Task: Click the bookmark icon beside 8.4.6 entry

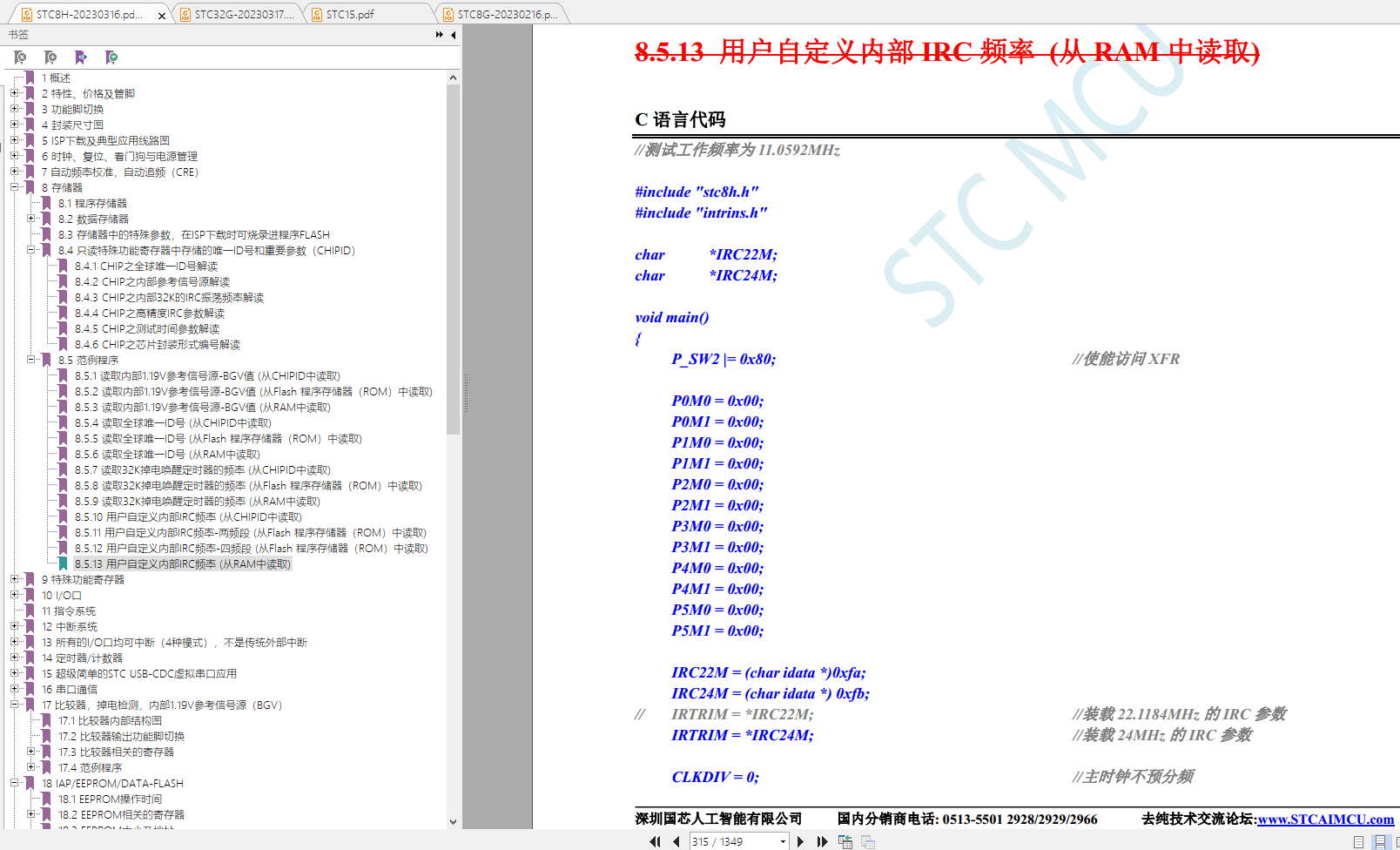Action: (63, 345)
